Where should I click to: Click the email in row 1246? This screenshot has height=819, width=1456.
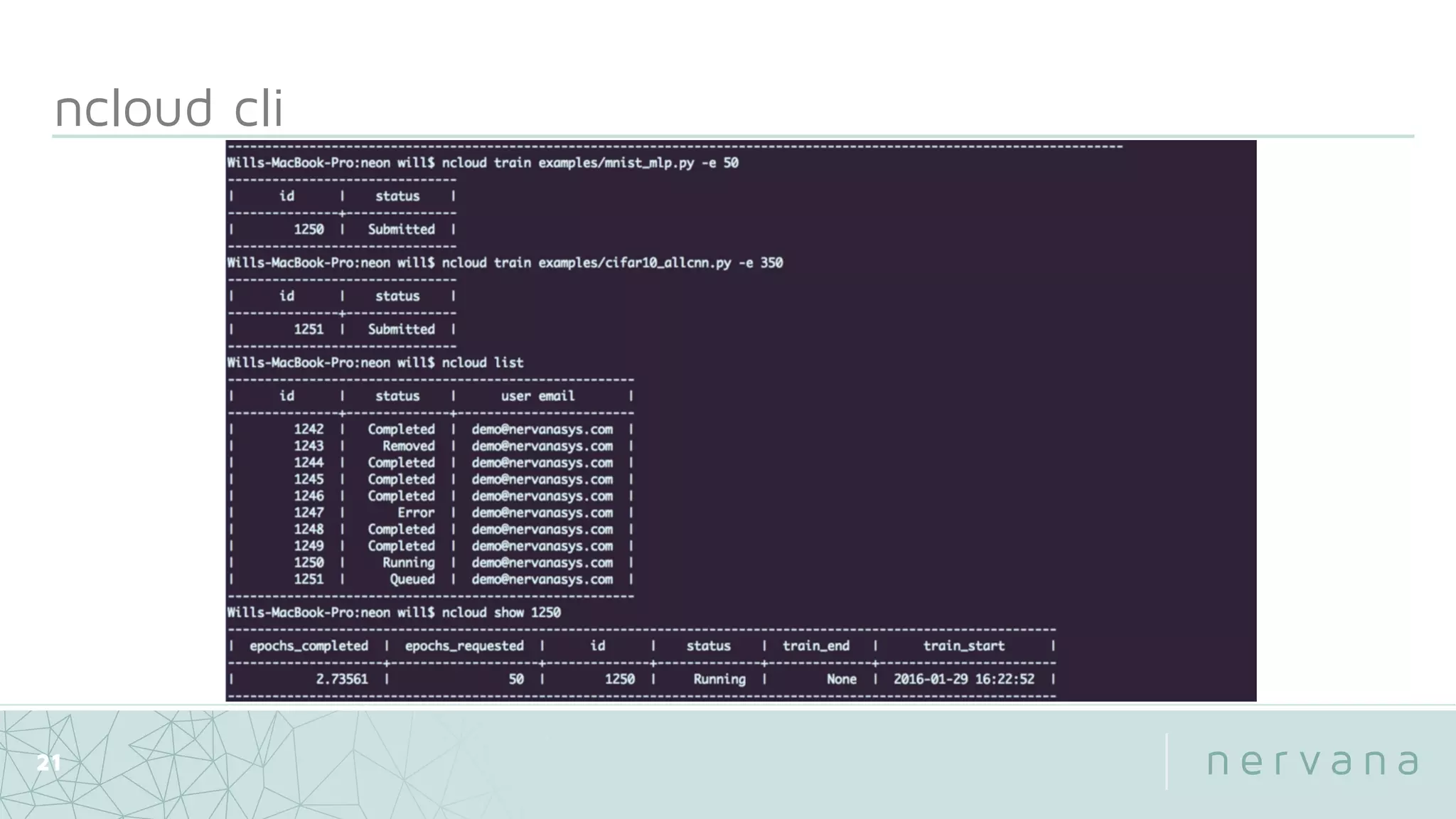click(x=542, y=496)
